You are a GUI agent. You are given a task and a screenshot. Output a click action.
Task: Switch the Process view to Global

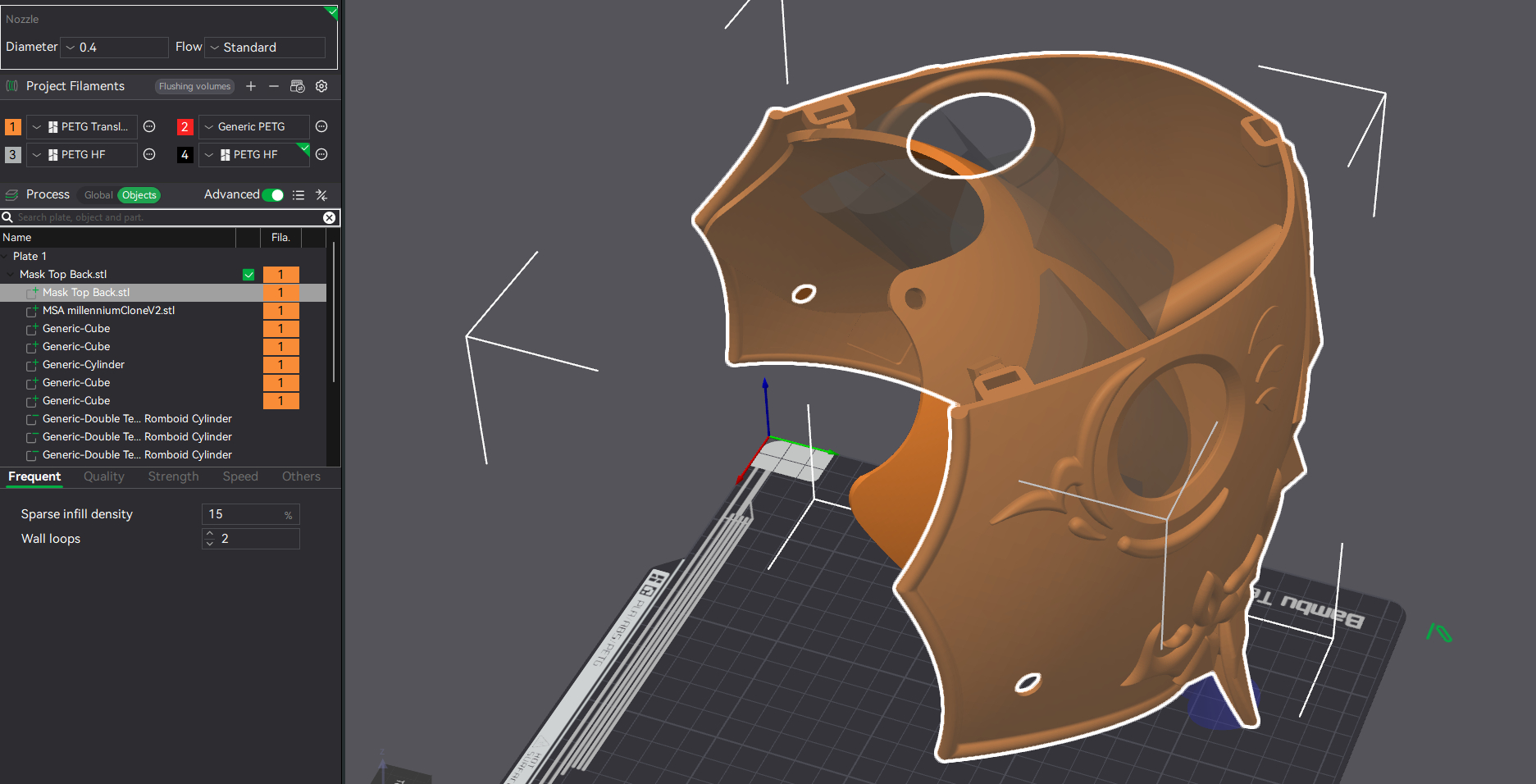click(98, 195)
